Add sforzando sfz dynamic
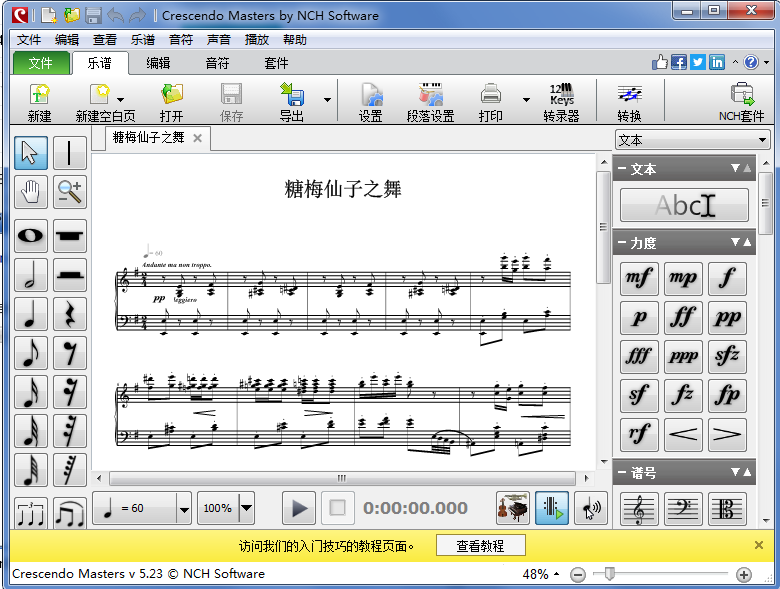This screenshot has height=589, width=780. point(727,357)
